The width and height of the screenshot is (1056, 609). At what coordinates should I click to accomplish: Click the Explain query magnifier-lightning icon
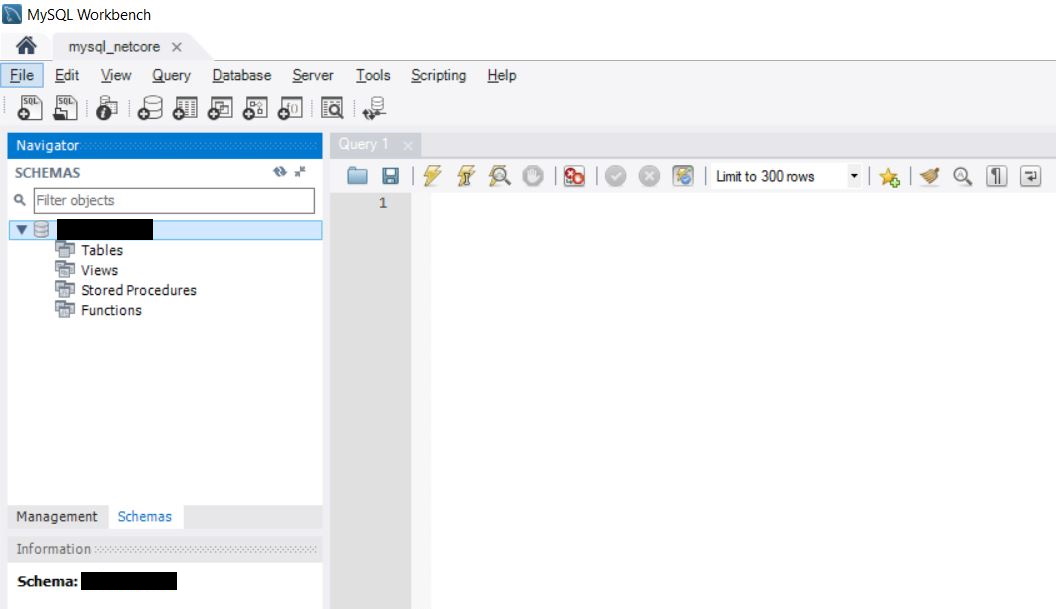[x=499, y=176]
